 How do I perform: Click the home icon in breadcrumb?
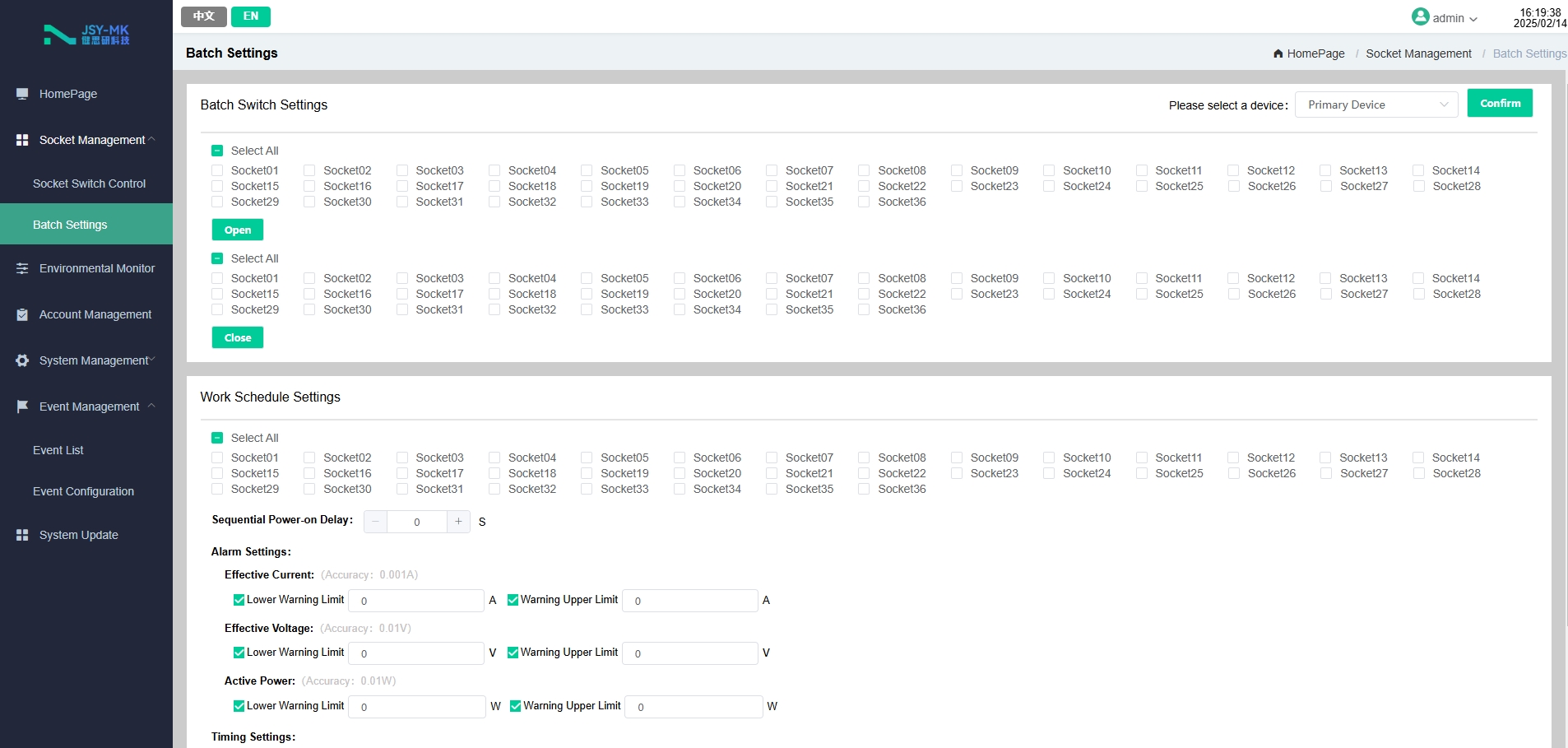pyautogui.click(x=1278, y=53)
